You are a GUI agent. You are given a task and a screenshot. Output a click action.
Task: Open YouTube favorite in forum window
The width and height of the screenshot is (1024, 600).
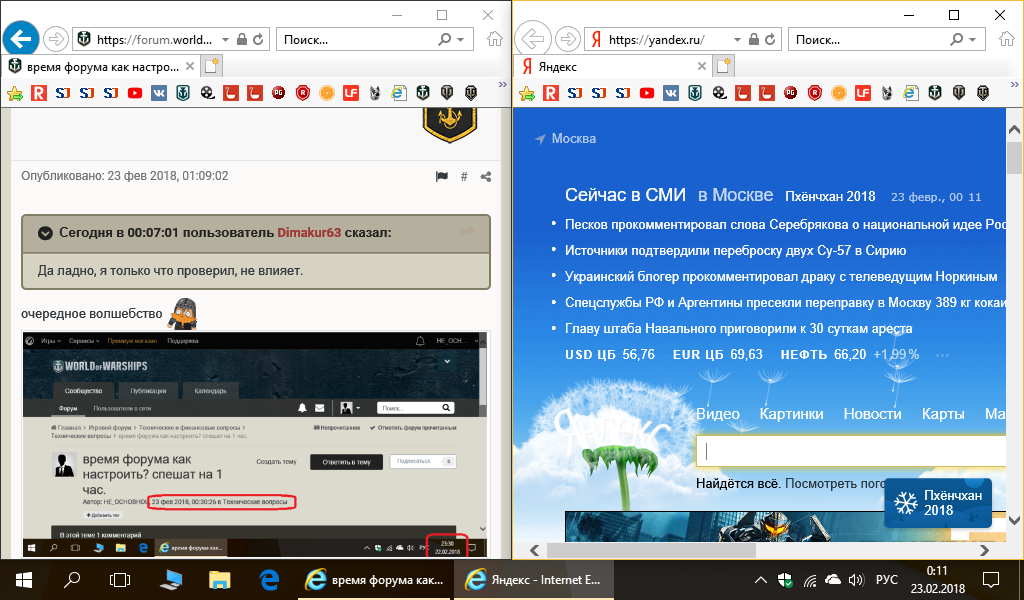click(x=135, y=93)
